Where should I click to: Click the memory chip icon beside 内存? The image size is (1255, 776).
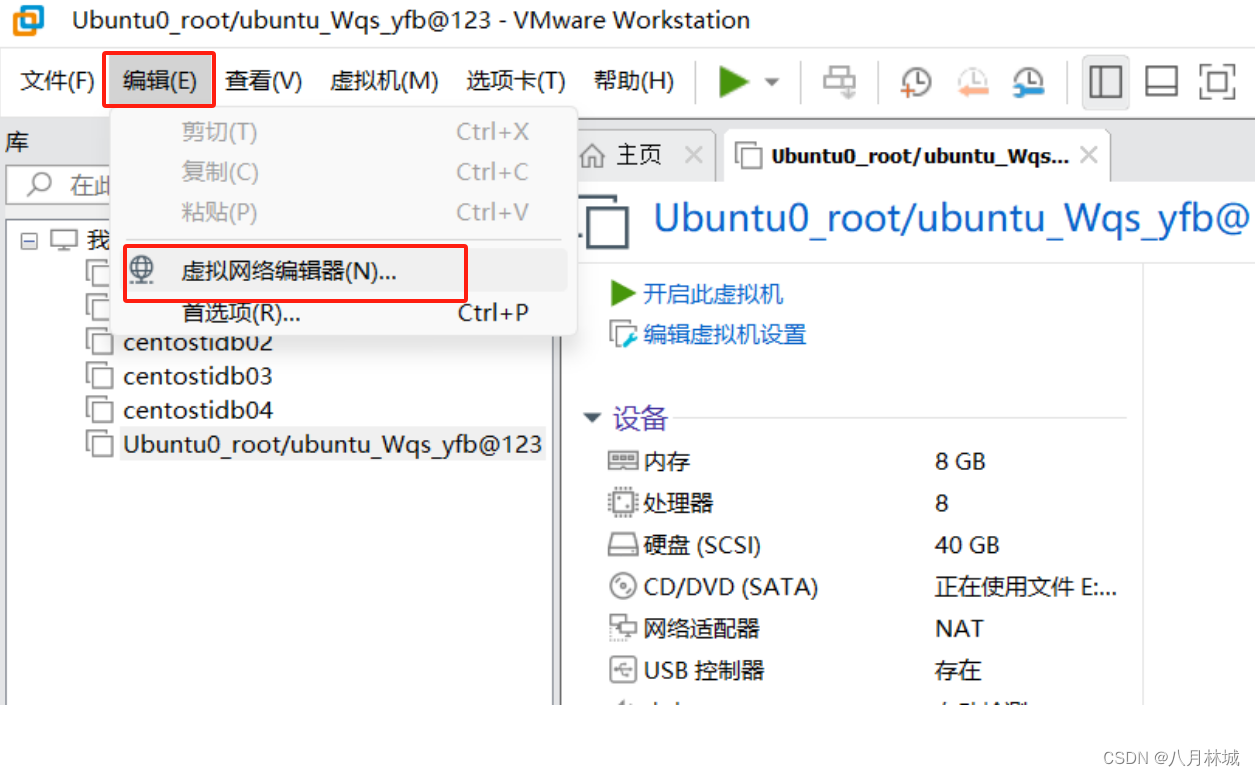pos(623,461)
